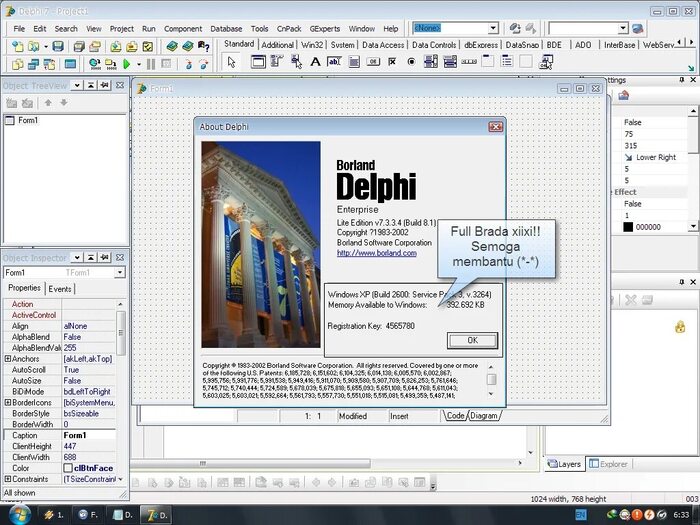Image resolution: width=700 pixels, height=525 pixels.
Task: Expand the Anchors property node
Action: [8, 359]
